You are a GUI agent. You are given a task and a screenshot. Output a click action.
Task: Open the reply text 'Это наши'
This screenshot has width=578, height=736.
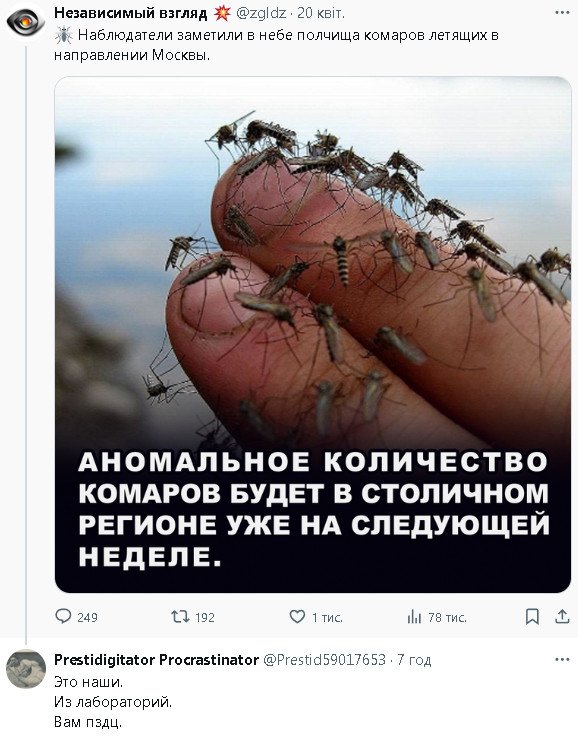tap(88, 681)
